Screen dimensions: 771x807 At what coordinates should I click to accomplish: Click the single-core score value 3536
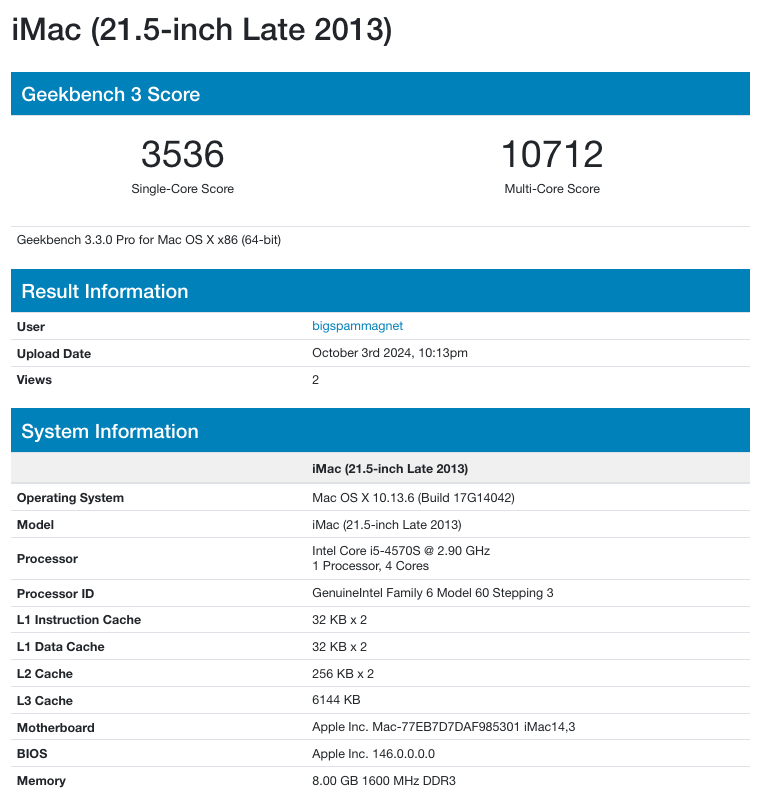[x=183, y=154]
